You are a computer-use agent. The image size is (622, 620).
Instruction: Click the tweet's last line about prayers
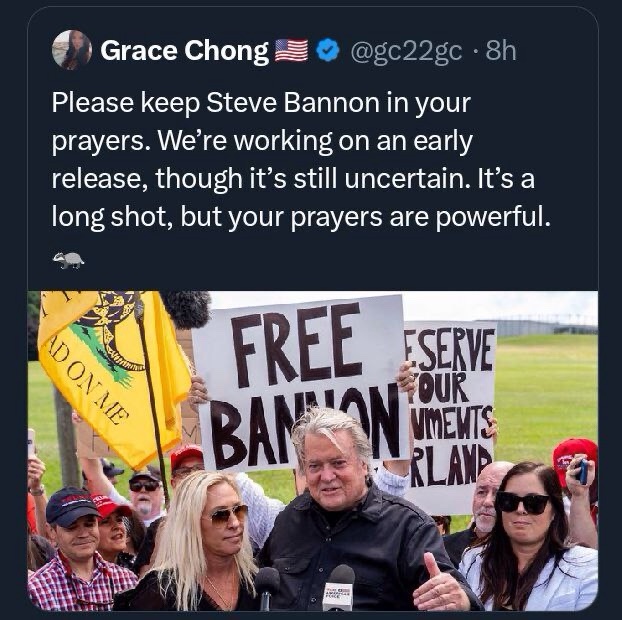300,215
